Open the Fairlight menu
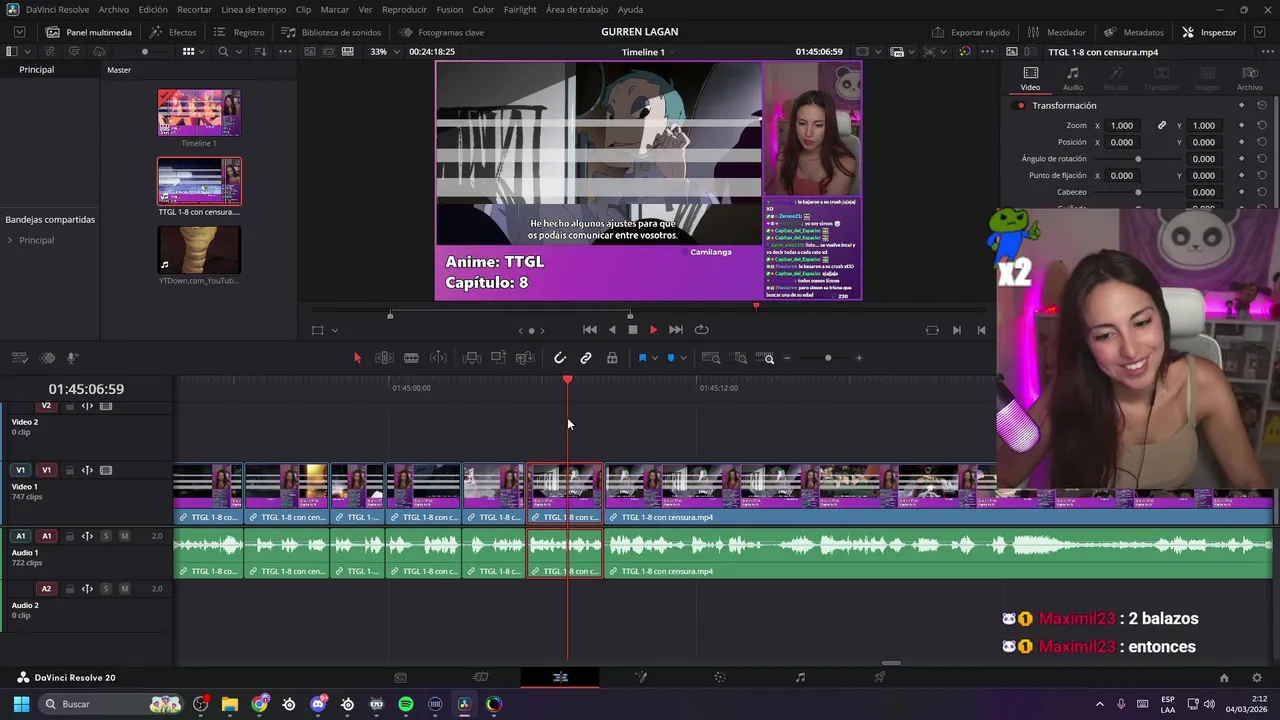The width and height of the screenshot is (1280, 720). [520, 9]
